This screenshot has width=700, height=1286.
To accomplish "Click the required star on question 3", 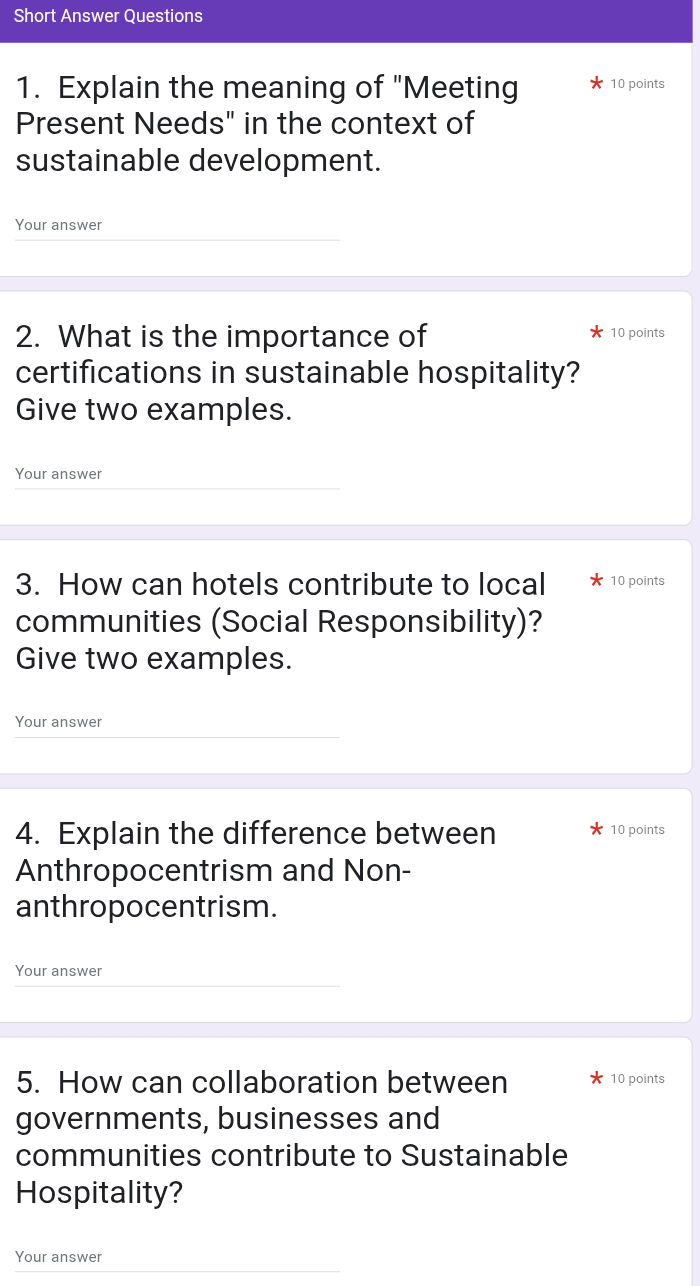I will (x=596, y=581).
